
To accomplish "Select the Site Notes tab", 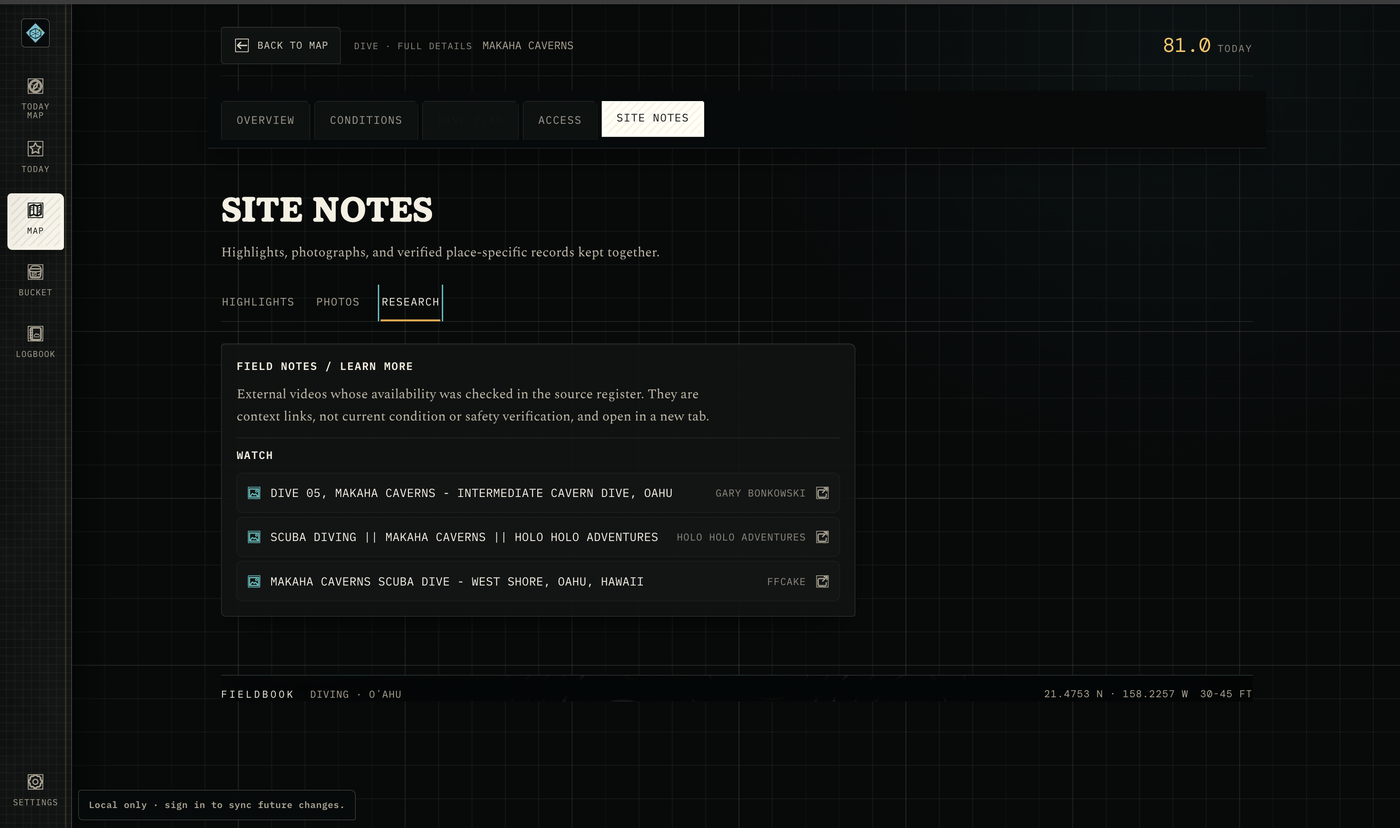I will point(652,118).
